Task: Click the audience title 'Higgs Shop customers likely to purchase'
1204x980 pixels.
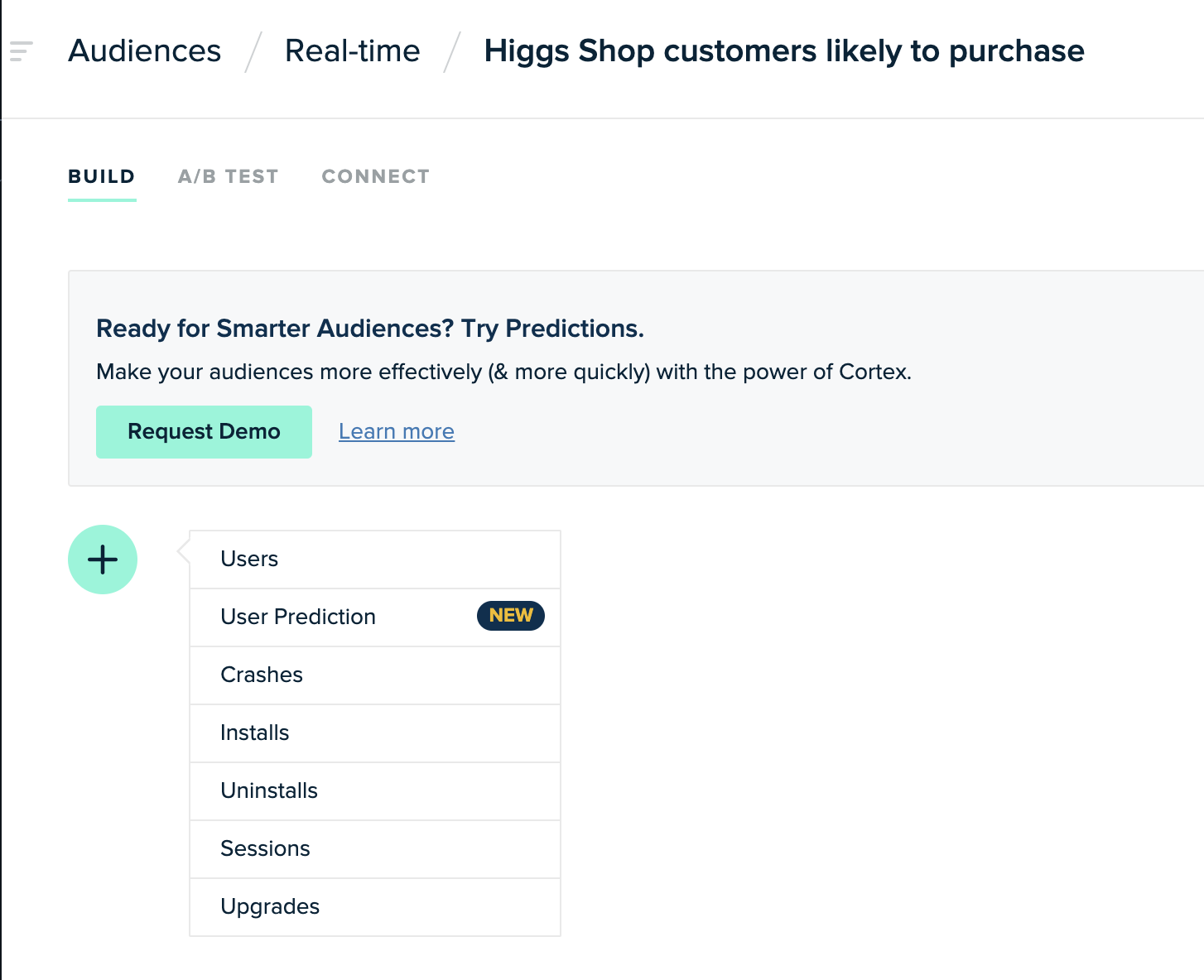Action: 784,51
